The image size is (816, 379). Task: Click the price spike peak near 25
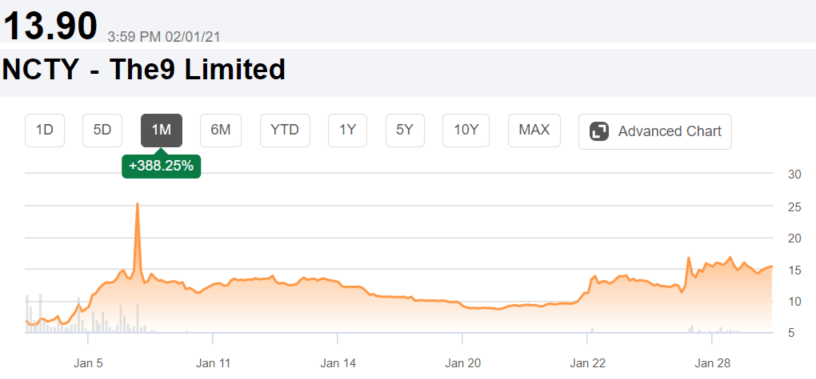137,204
